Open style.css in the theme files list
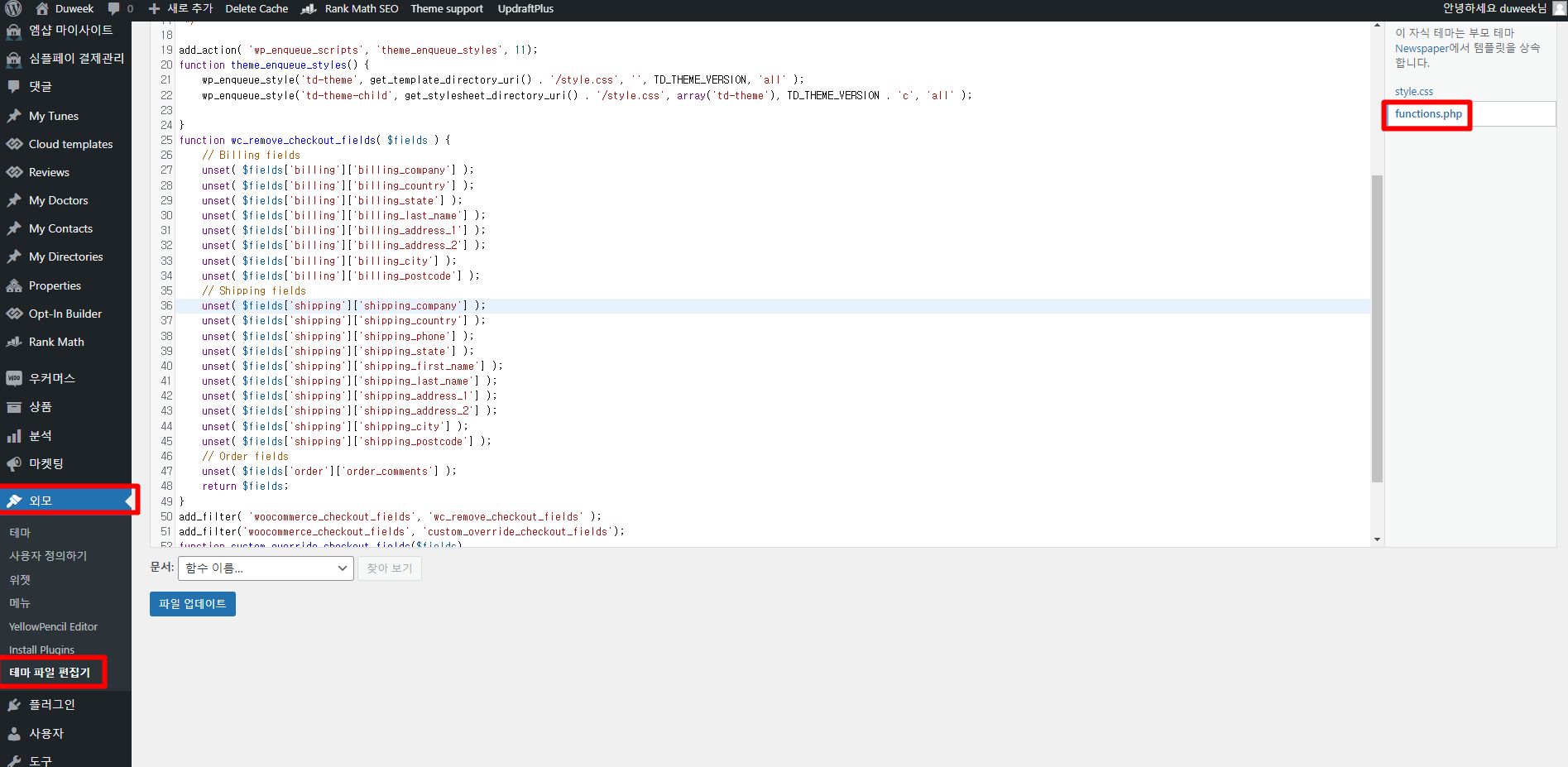The width and height of the screenshot is (1568, 767). 1414,92
